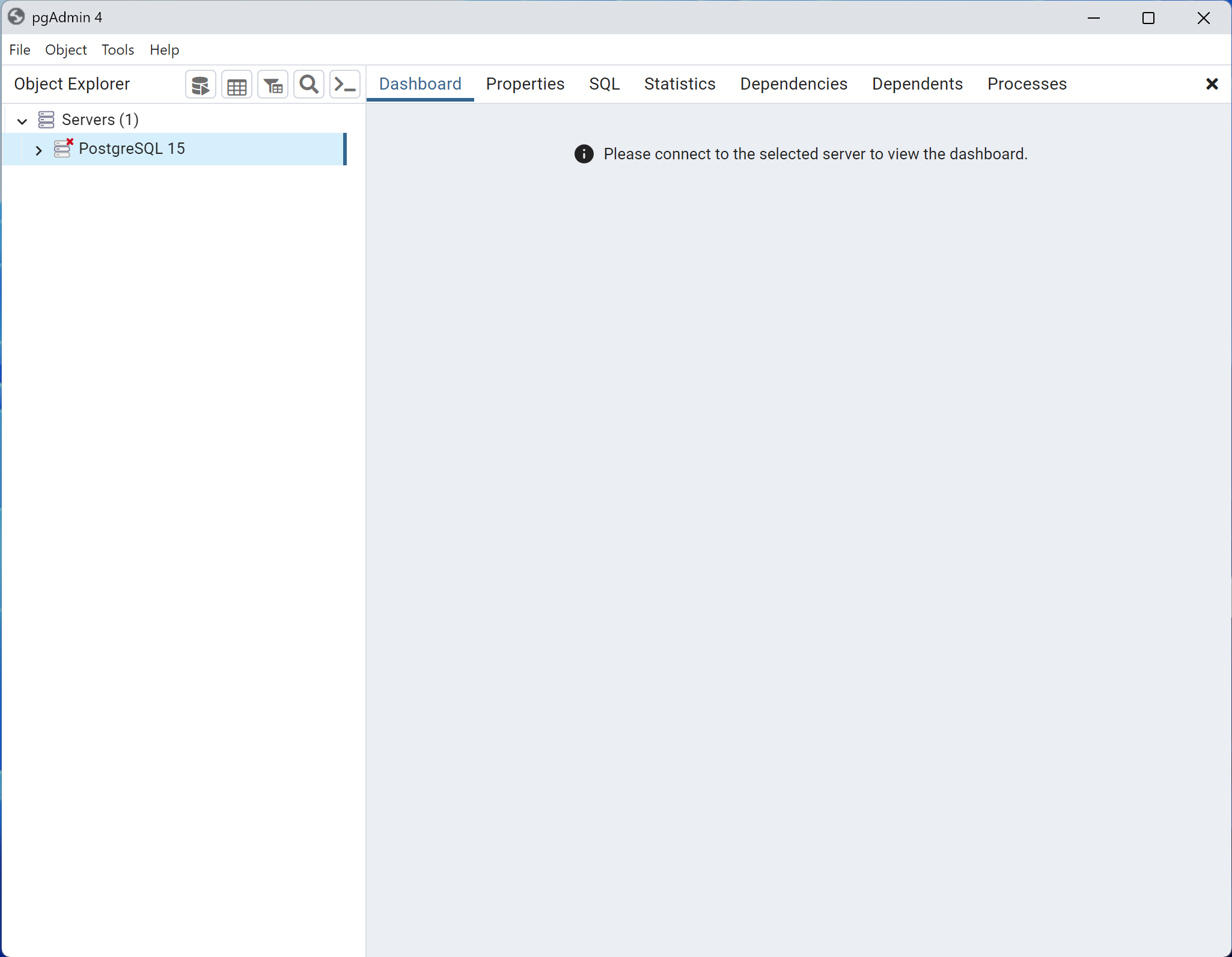
Task: Open the Query Tool
Action: tap(200, 84)
